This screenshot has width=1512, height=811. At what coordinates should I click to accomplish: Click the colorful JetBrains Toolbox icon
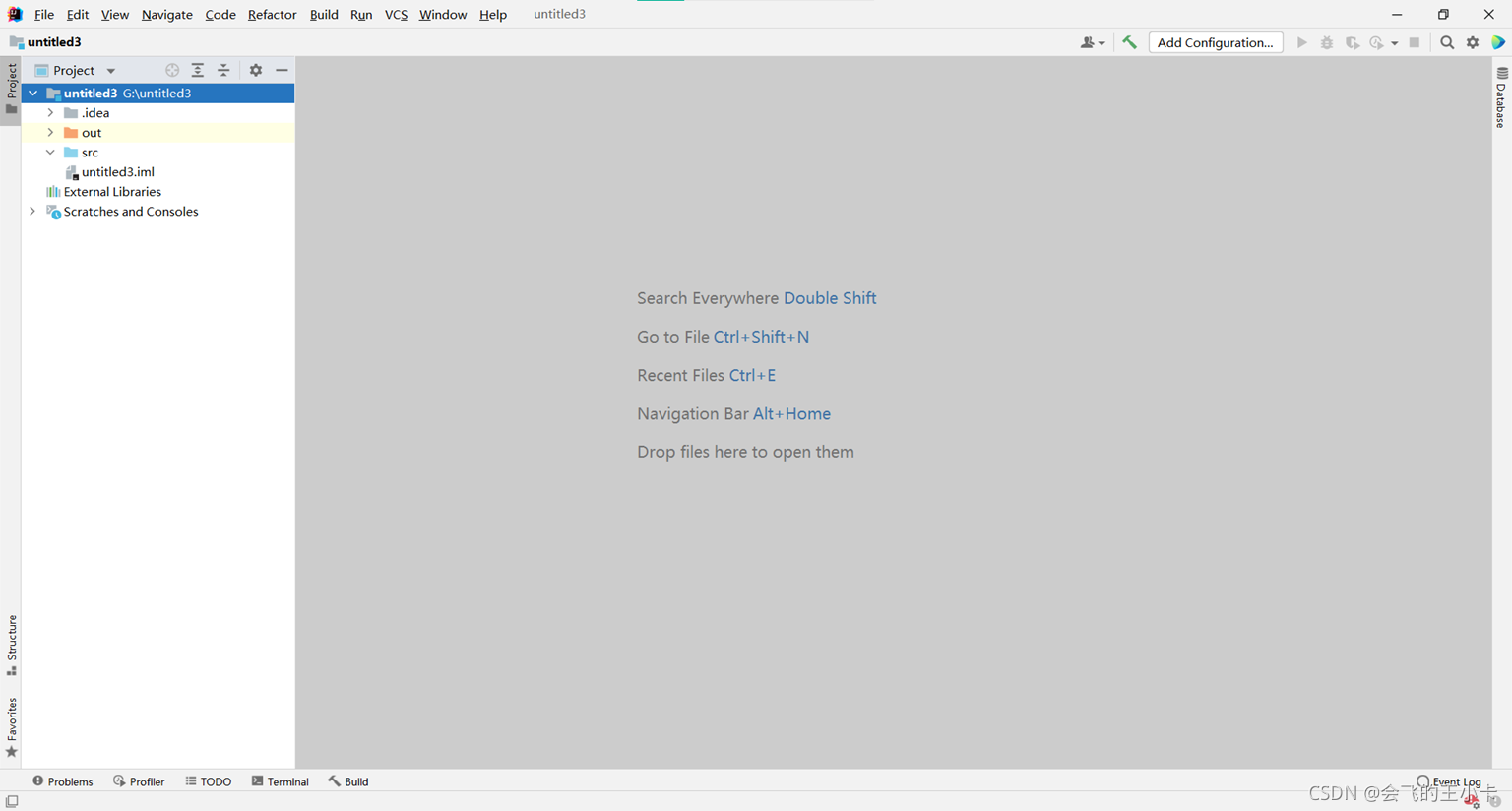point(1498,42)
